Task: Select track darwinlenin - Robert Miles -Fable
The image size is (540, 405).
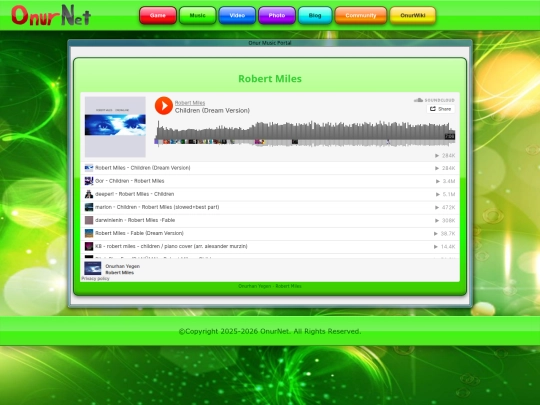Action: pos(270,220)
